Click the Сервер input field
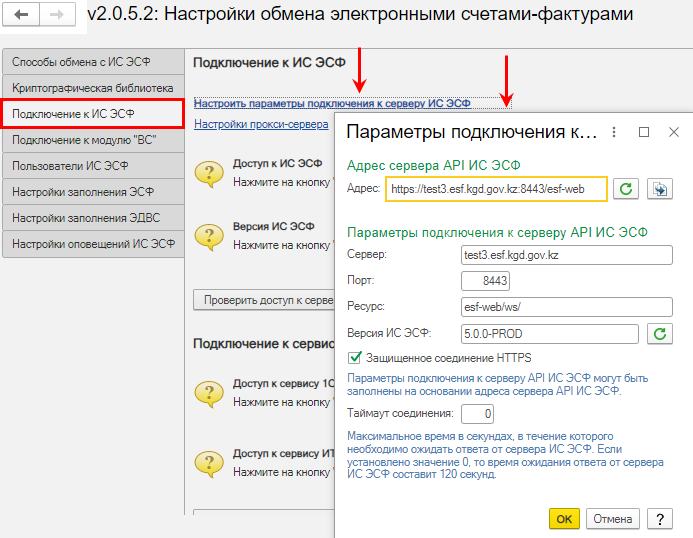This screenshot has height=538, width=693. (x=567, y=255)
